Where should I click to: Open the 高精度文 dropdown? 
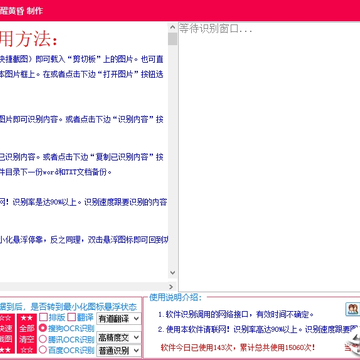point(119,337)
